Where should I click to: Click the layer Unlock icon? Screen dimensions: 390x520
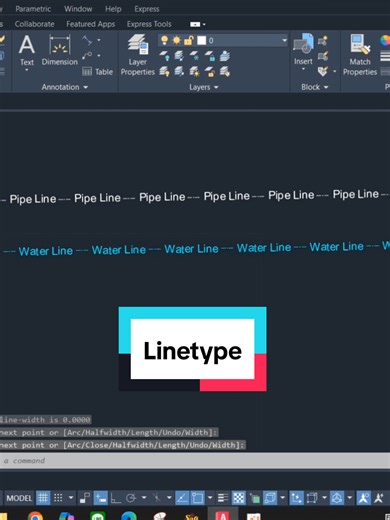(x=210, y=71)
